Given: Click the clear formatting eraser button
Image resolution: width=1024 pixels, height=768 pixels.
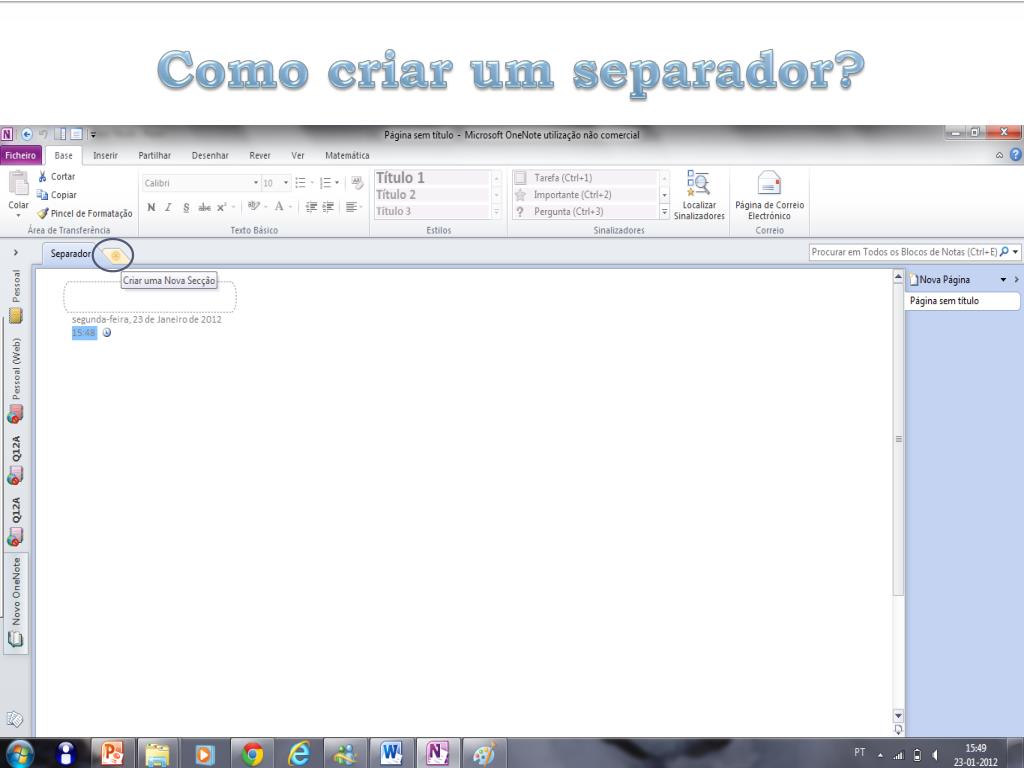Looking at the screenshot, I should pyautogui.click(x=357, y=182).
